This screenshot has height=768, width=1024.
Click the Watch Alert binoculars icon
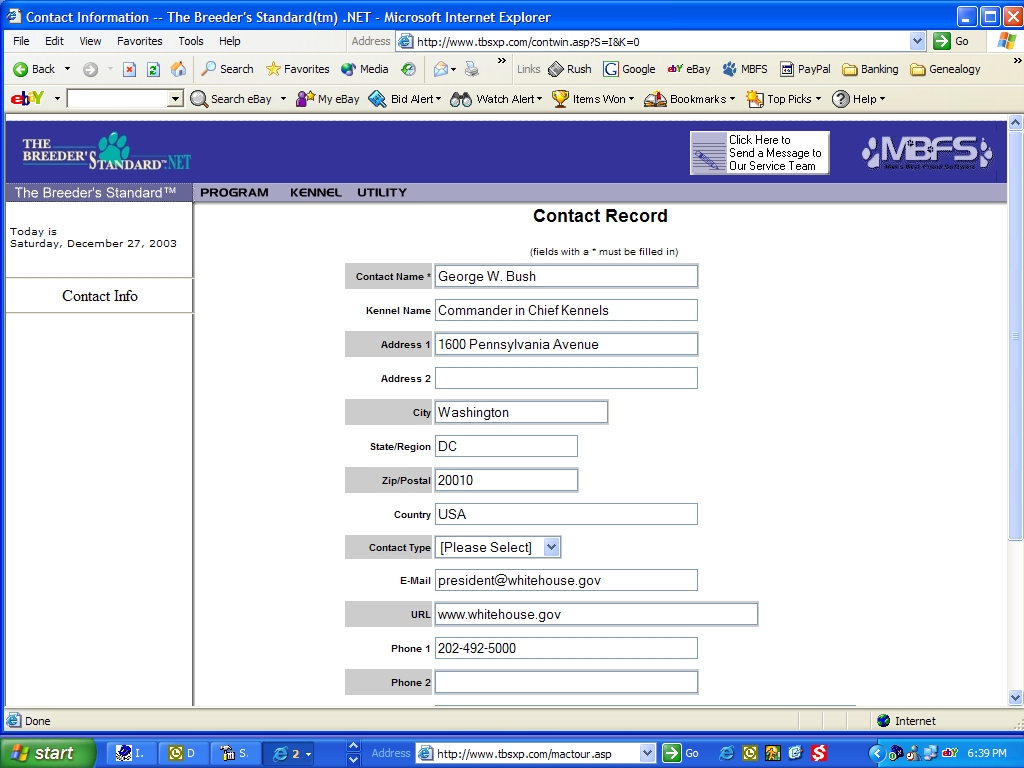pyautogui.click(x=461, y=99)
